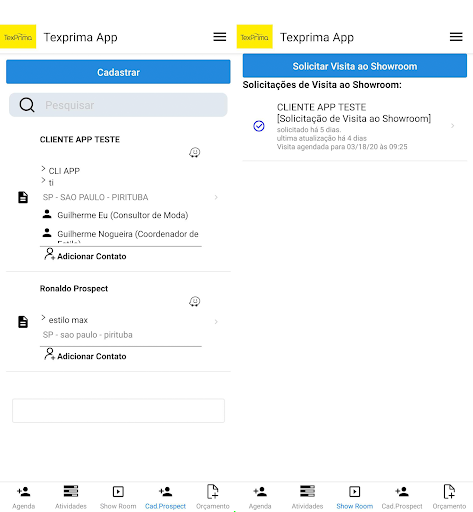Open document icon beside CLIENTE APP TESTE
The image size is (473, 512).
23,197
